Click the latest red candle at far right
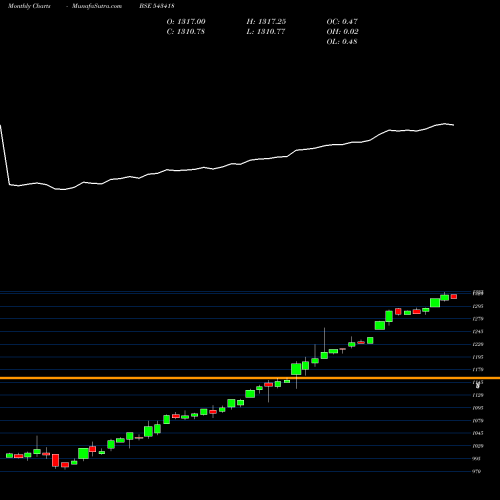Image resolution: width=500 pixels, height=500 pixels. click(454, 296)
